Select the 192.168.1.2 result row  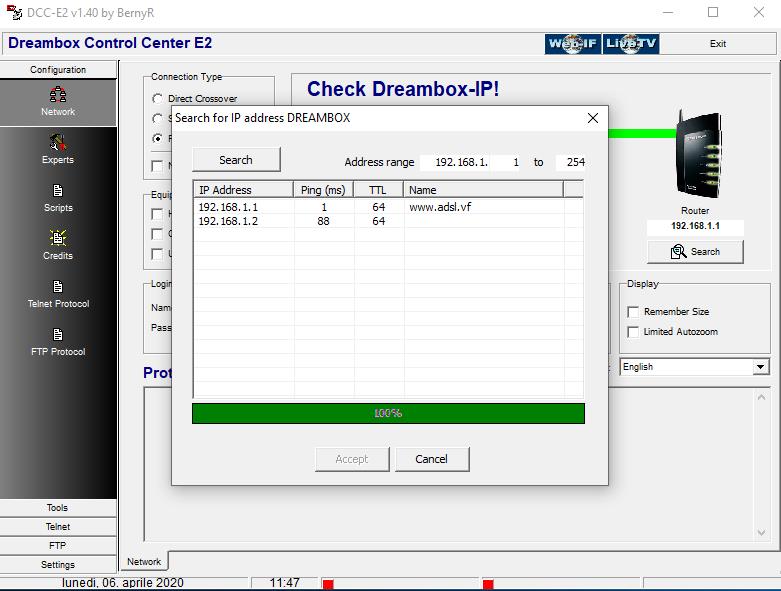(388, 221)
